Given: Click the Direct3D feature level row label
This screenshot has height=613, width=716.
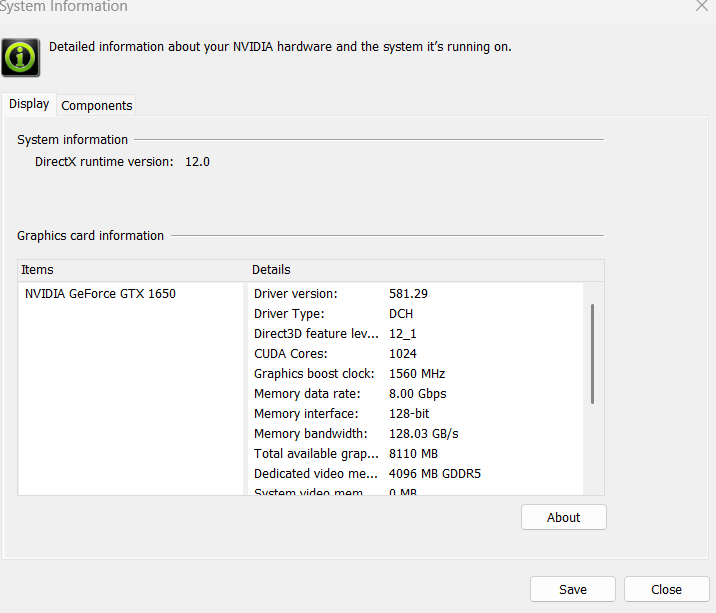Looking at the screenshot, I should click(316, 334).
